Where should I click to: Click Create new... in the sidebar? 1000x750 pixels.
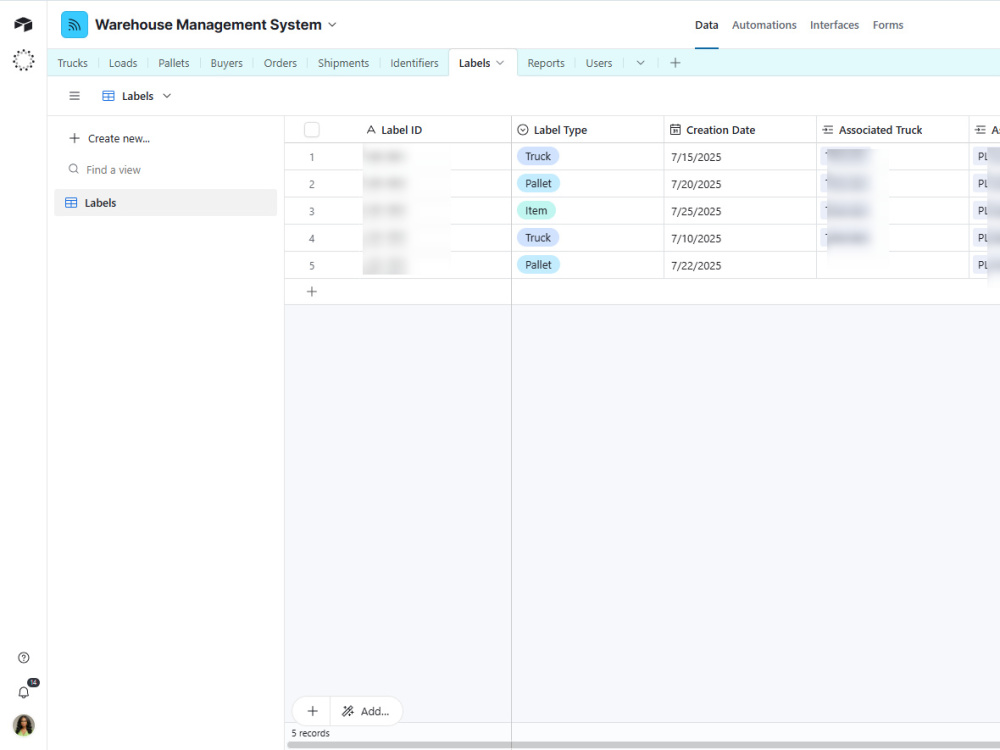click(119, 138)
